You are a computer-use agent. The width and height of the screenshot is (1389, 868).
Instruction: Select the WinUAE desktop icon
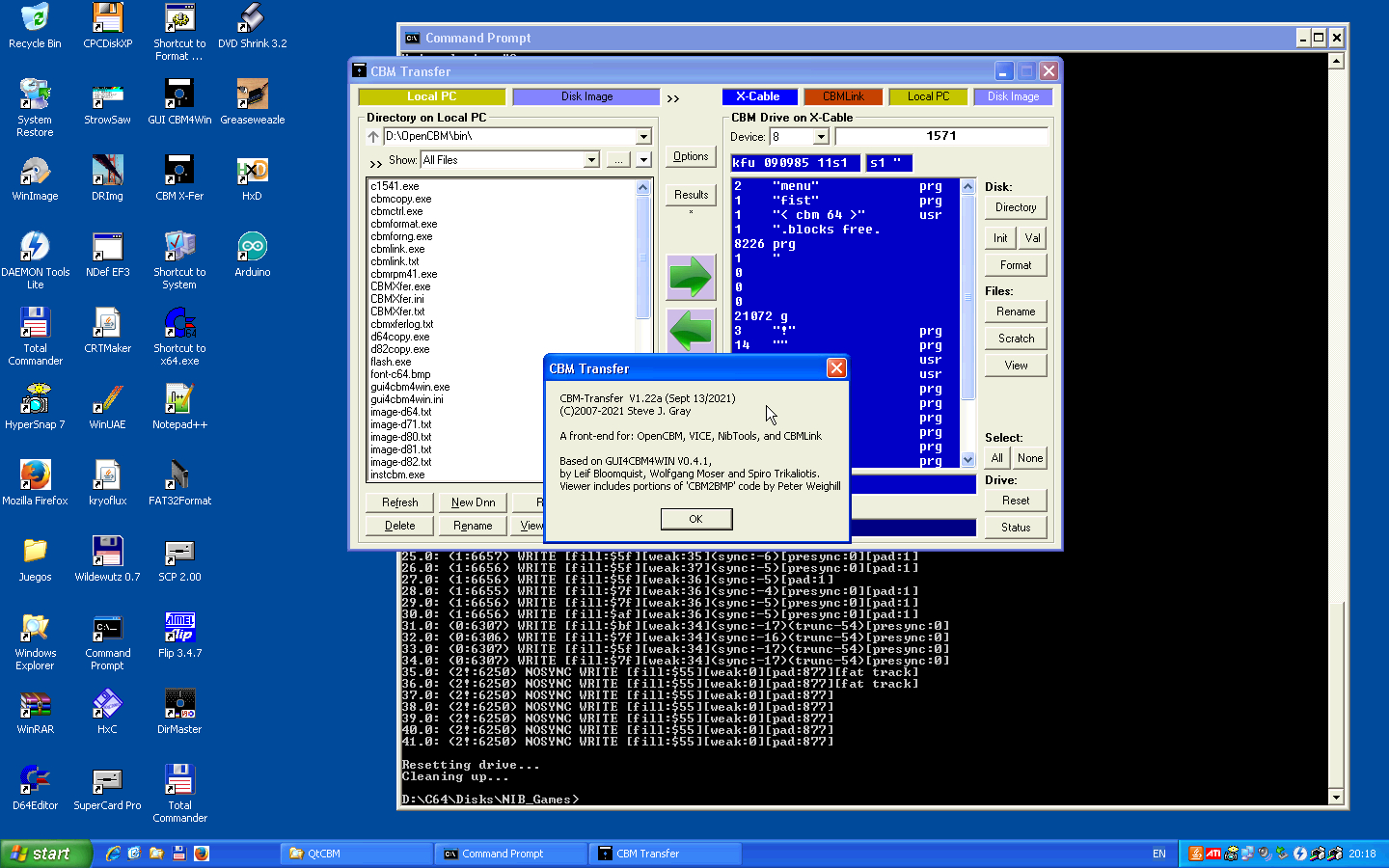107,407
